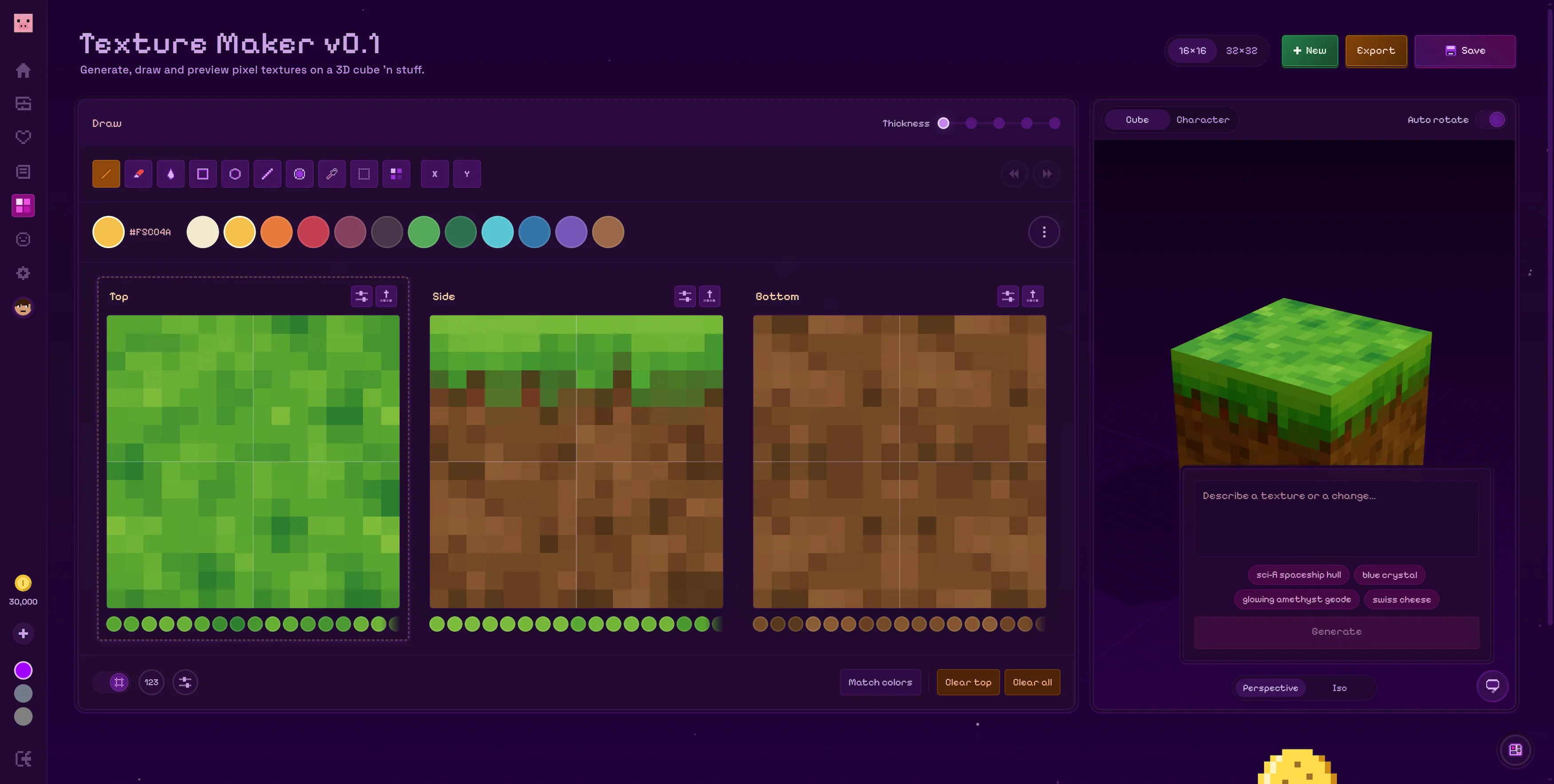Screen dimensions: 1554x784
Task: Click the pig logo in sidebar
Action: tap(24, 24)
